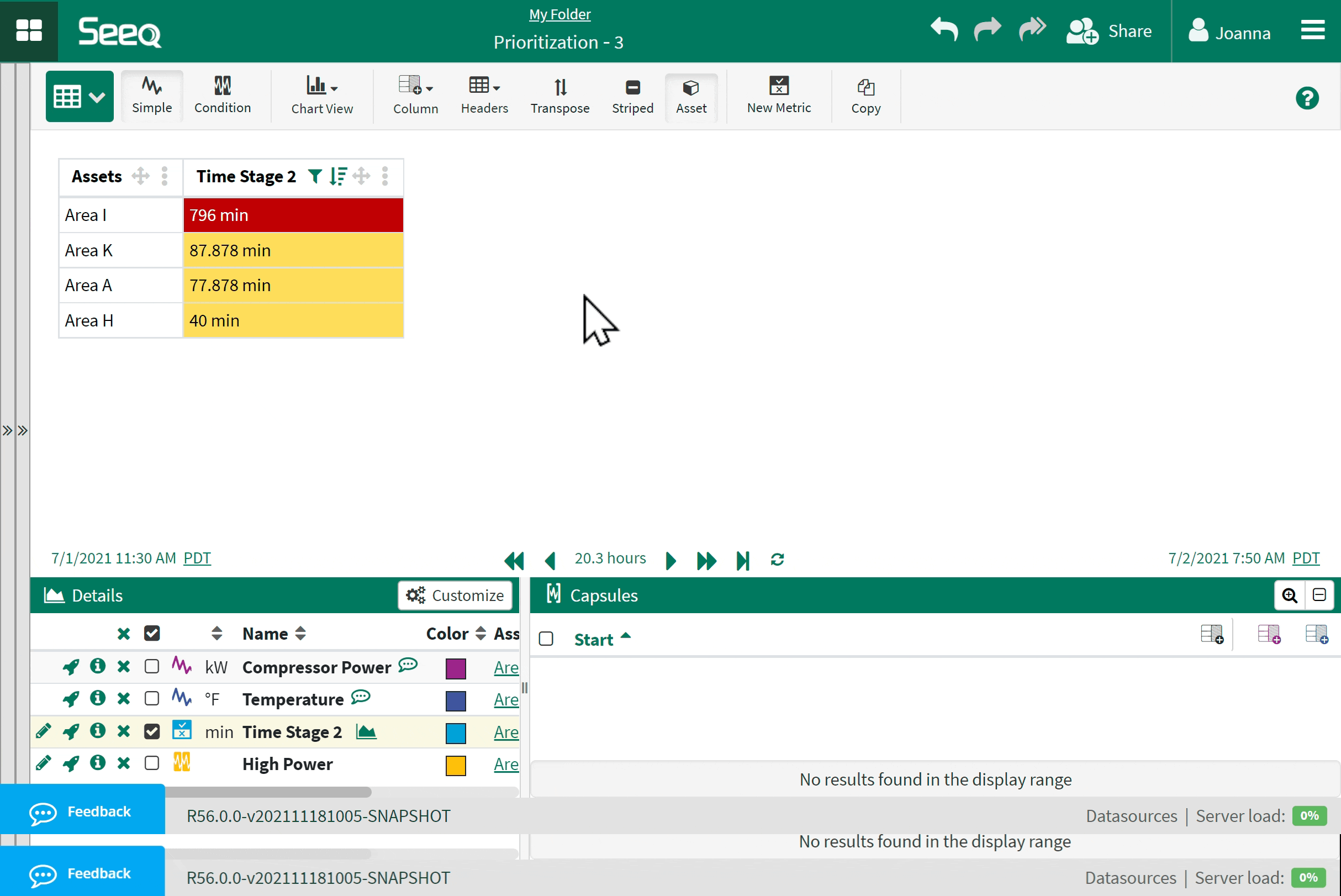Click the Customize button in Details
This screenshot has height=896, width=1341.
454,595
